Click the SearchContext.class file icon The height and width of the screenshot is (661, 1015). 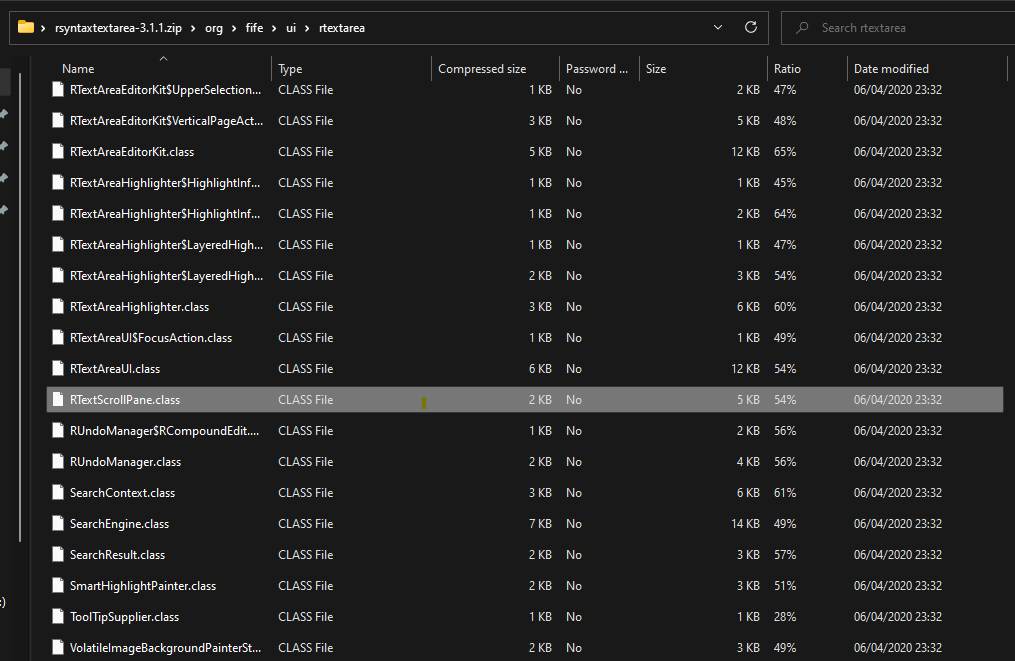click(x=57, y=492)
